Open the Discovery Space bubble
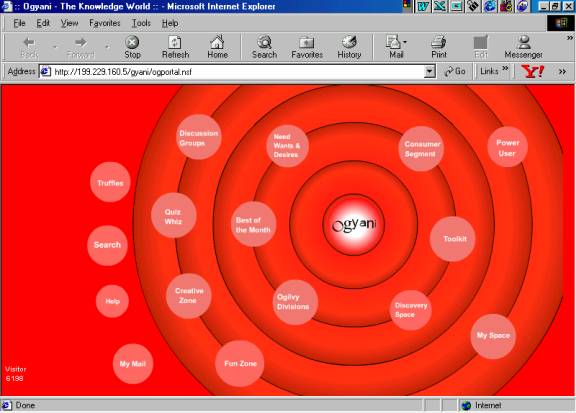Viewport: 576px width, 413px height. 411,310
